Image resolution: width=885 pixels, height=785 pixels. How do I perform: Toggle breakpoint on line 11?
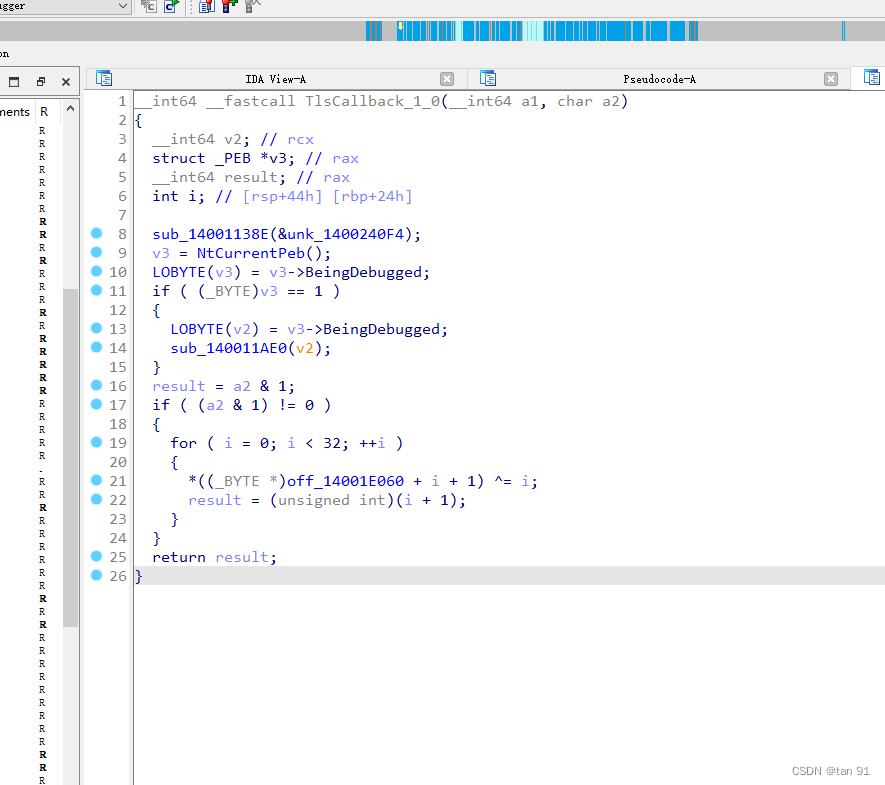[x=97, y=290]
